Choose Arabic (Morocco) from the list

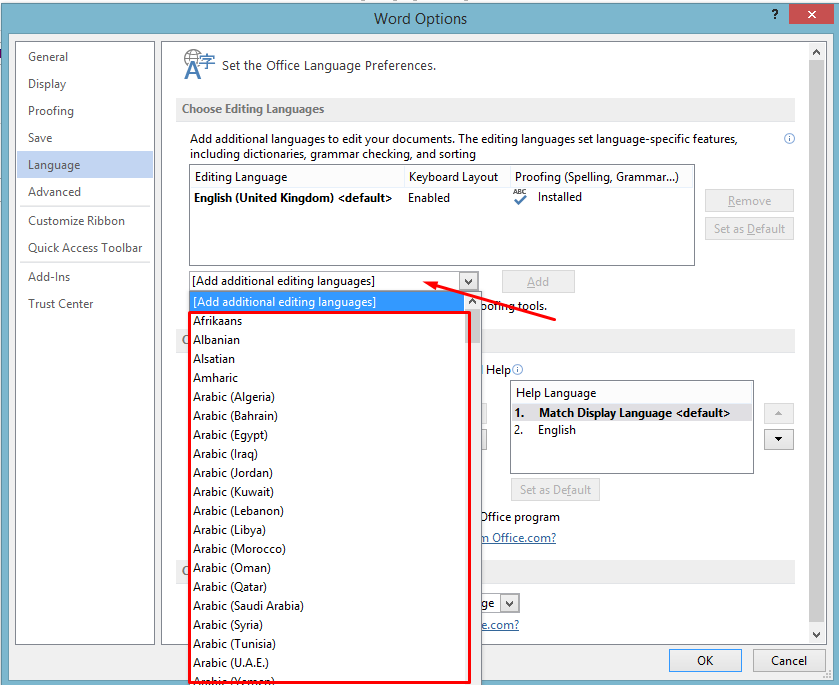327,549
